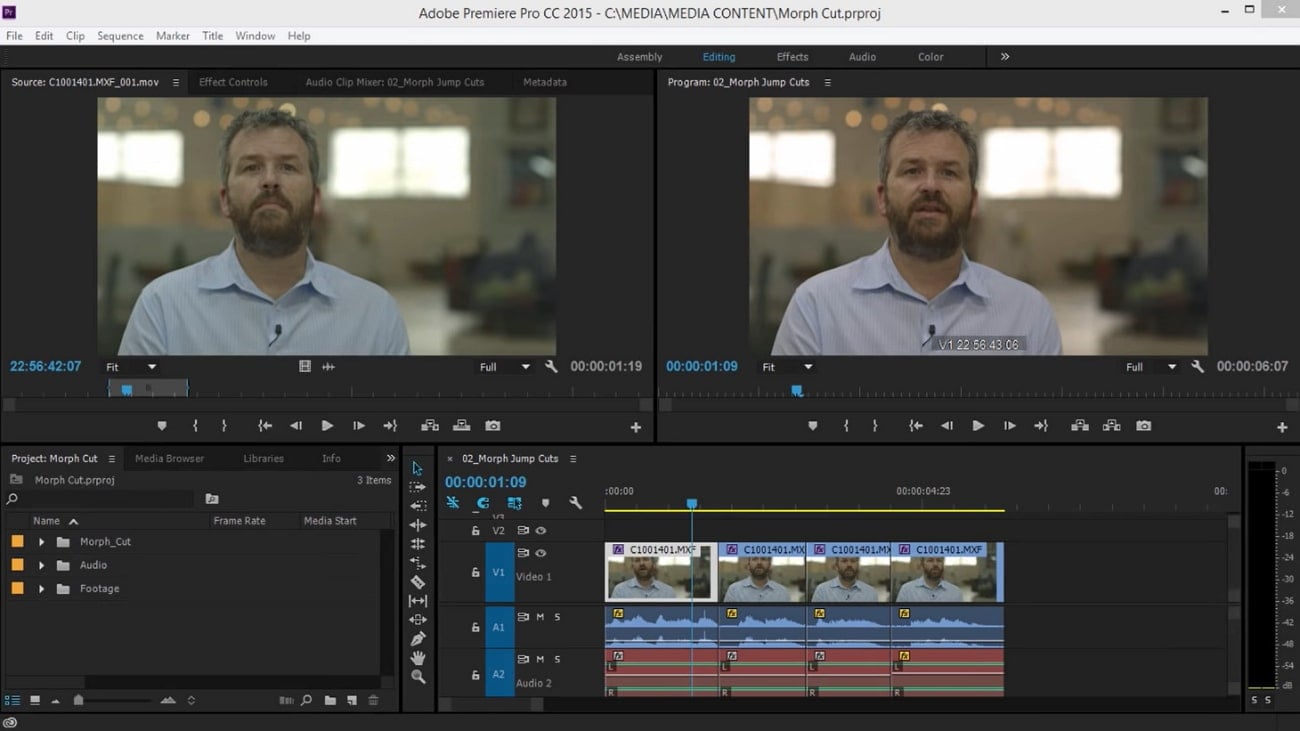The image size is (1300, 731).
Task: Click Overwrite button in Source monitor
Action: click(x=461, y=426)
